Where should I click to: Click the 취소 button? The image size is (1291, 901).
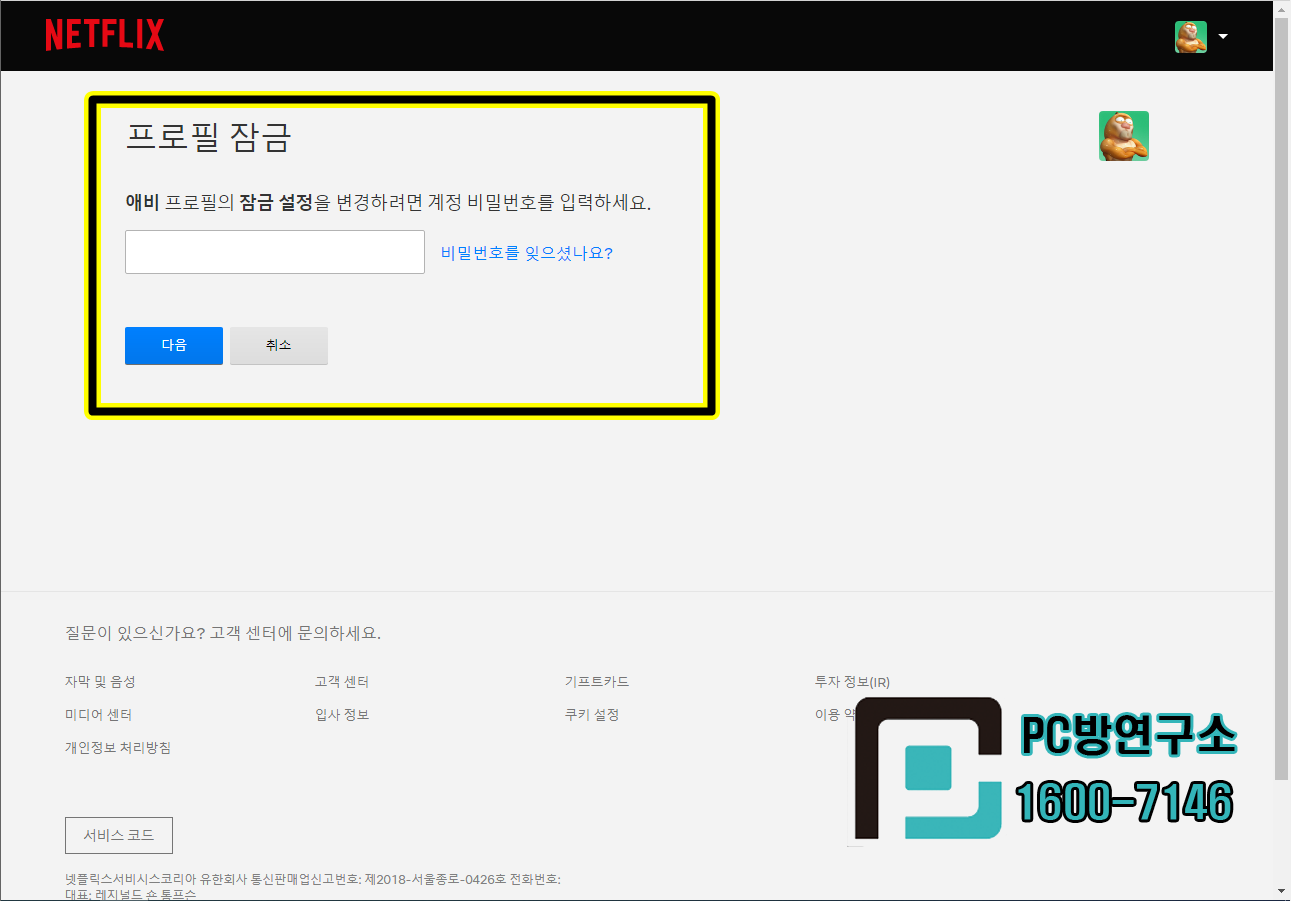pos(279,345)
